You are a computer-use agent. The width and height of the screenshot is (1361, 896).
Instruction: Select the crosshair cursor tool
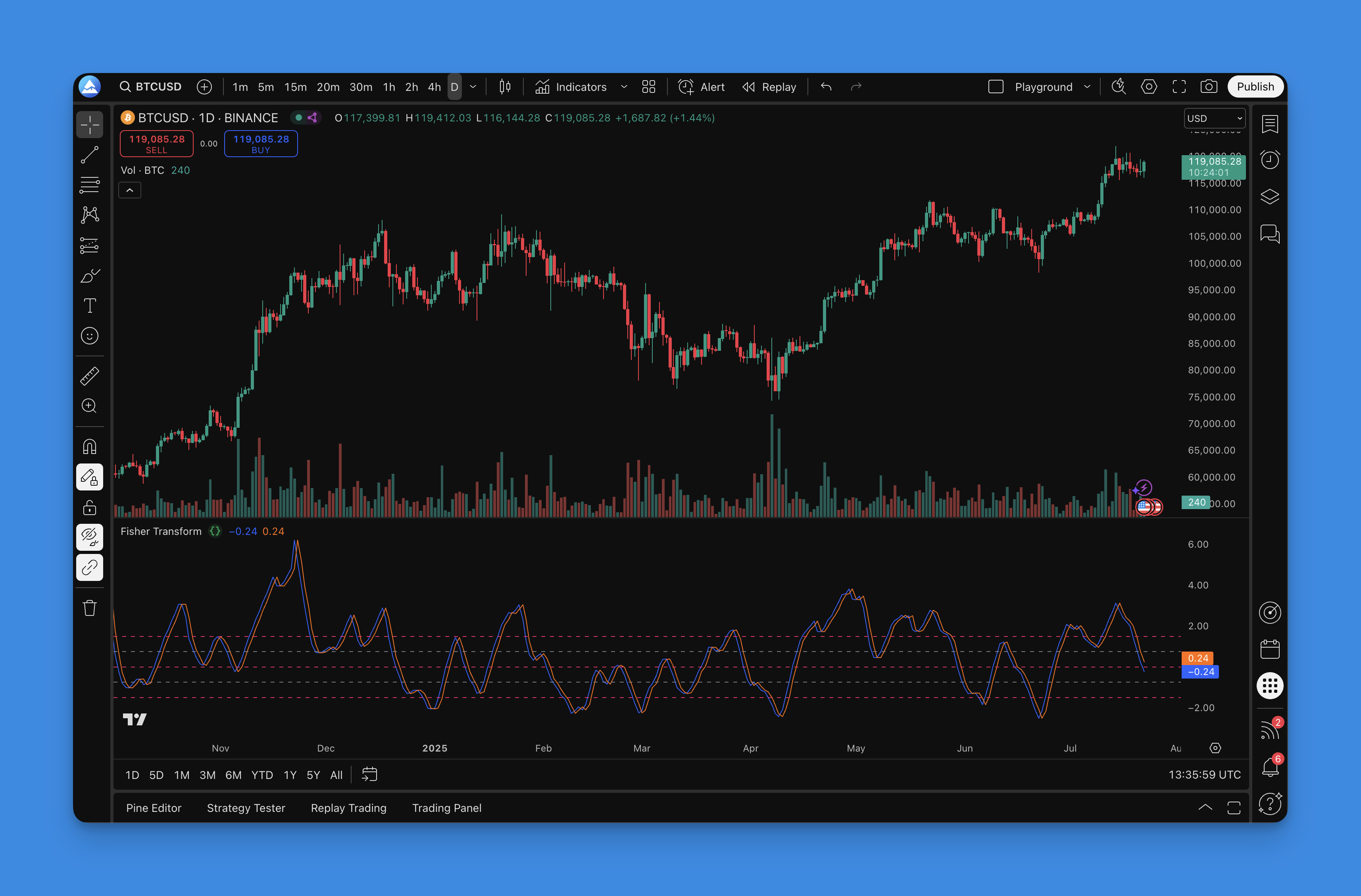click(90, 125)
